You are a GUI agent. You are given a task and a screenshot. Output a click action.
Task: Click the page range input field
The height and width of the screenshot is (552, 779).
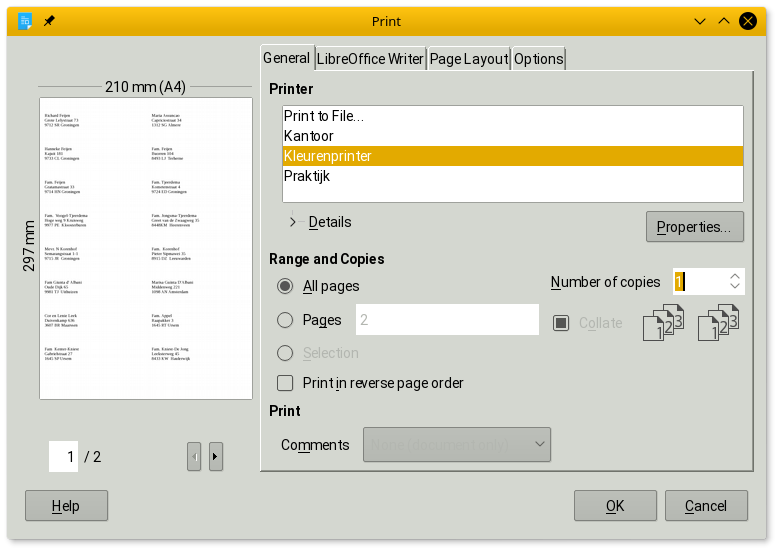coord(446,320)
